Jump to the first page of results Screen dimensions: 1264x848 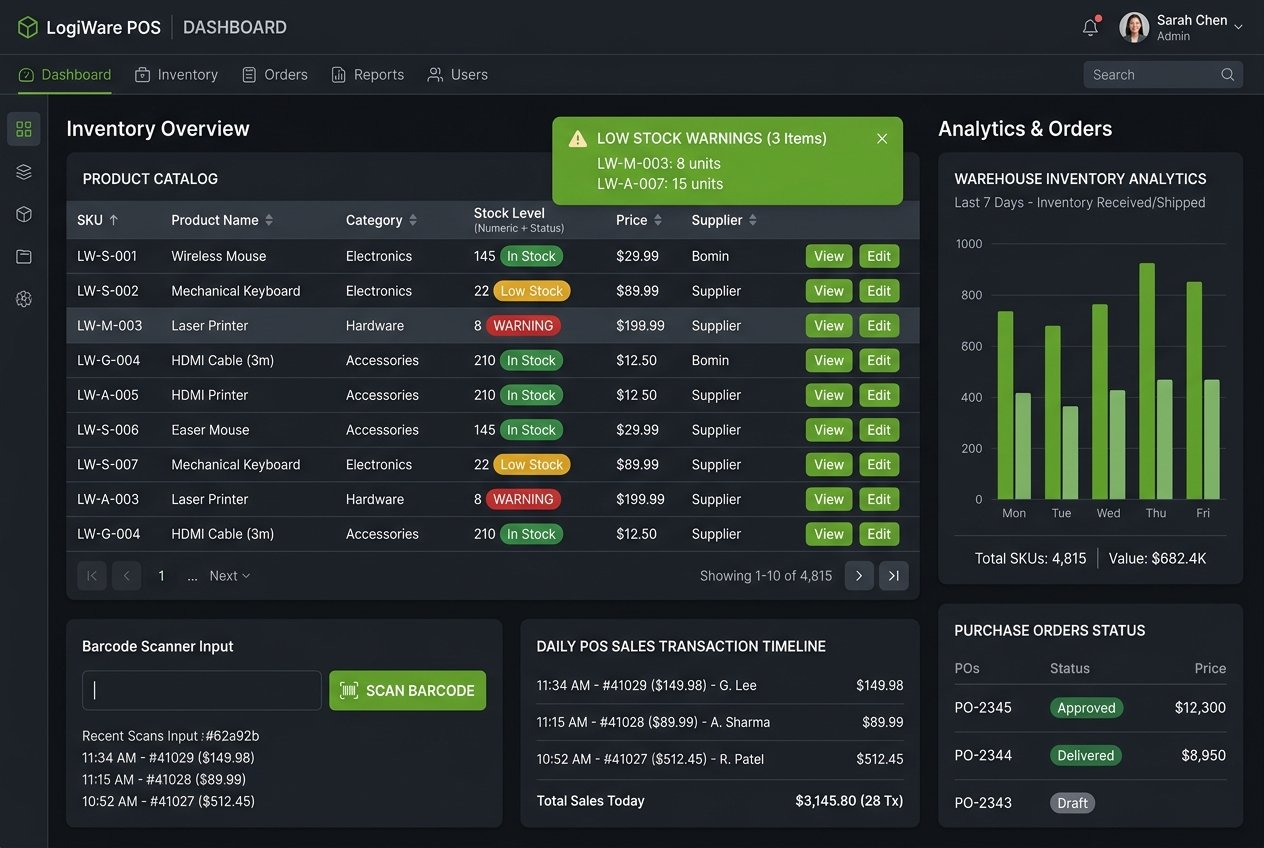(x=92, y=576)
